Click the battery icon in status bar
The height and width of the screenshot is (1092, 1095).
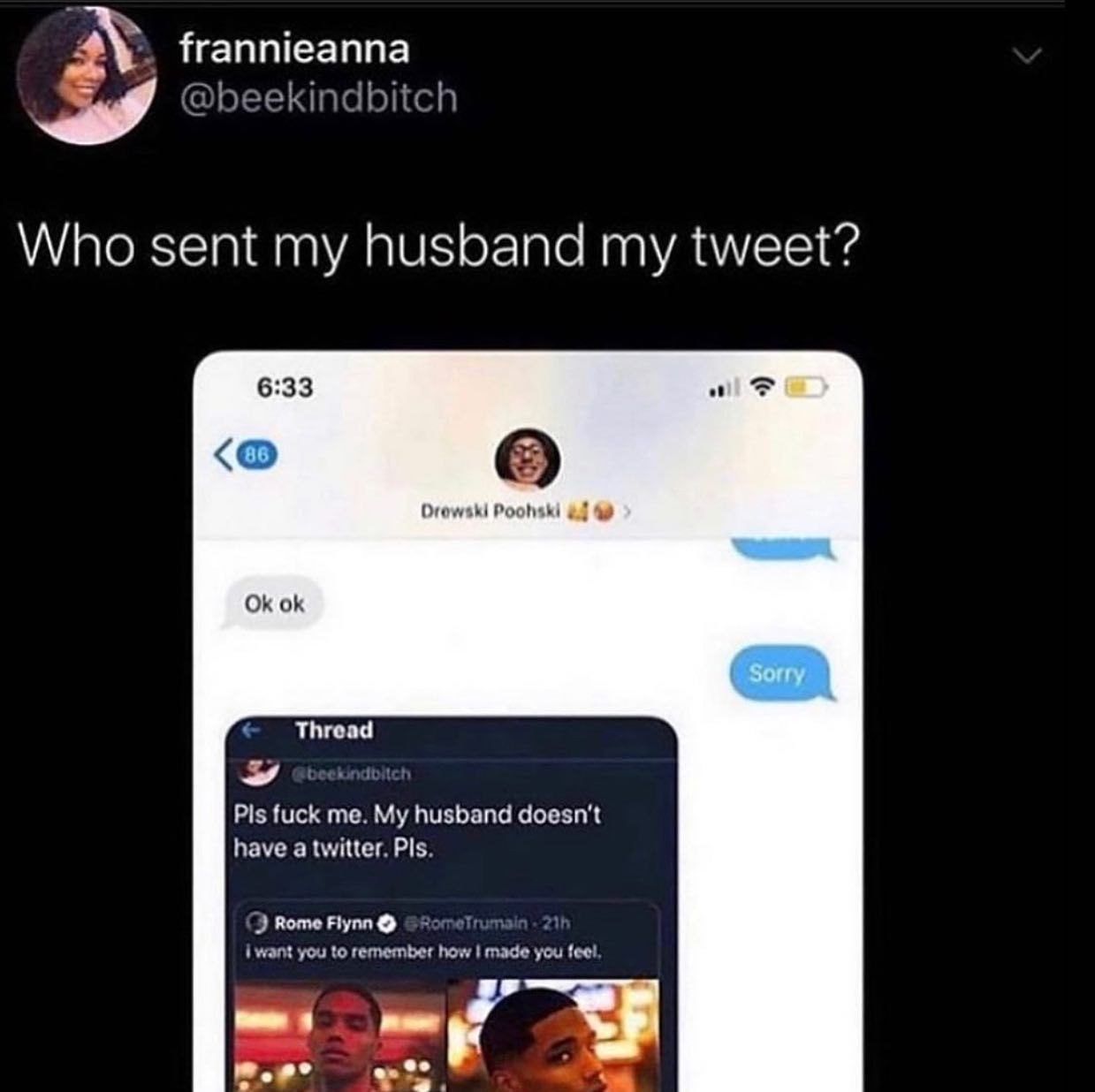tap(804, 387)
